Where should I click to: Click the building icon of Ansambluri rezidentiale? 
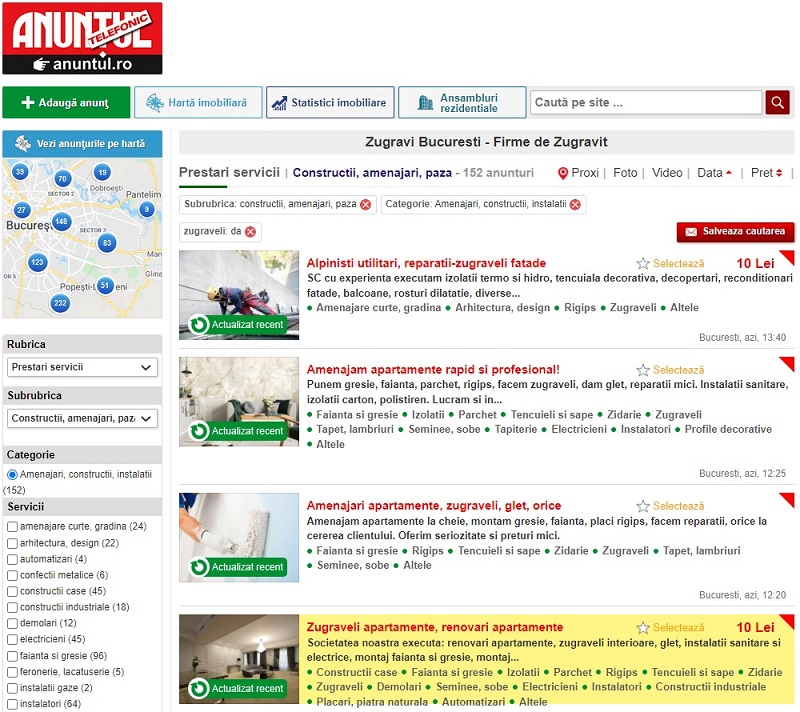click(x=425, y=103)
